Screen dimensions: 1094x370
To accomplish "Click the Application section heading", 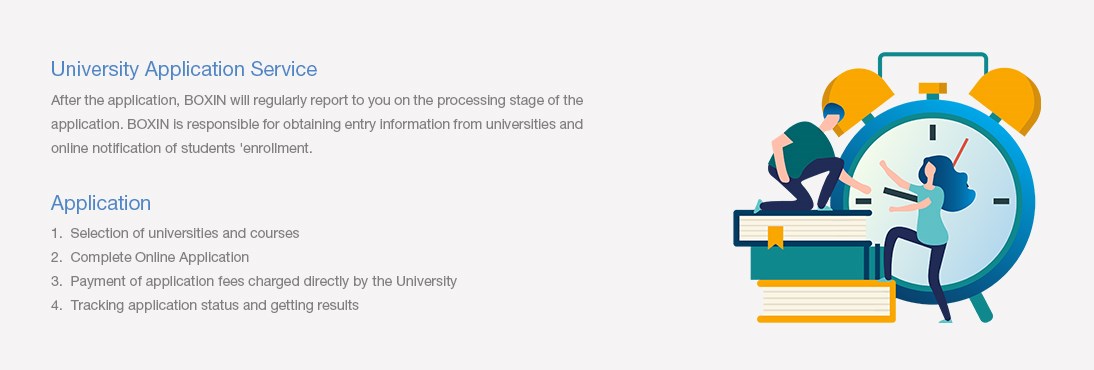I will point(100,203).
